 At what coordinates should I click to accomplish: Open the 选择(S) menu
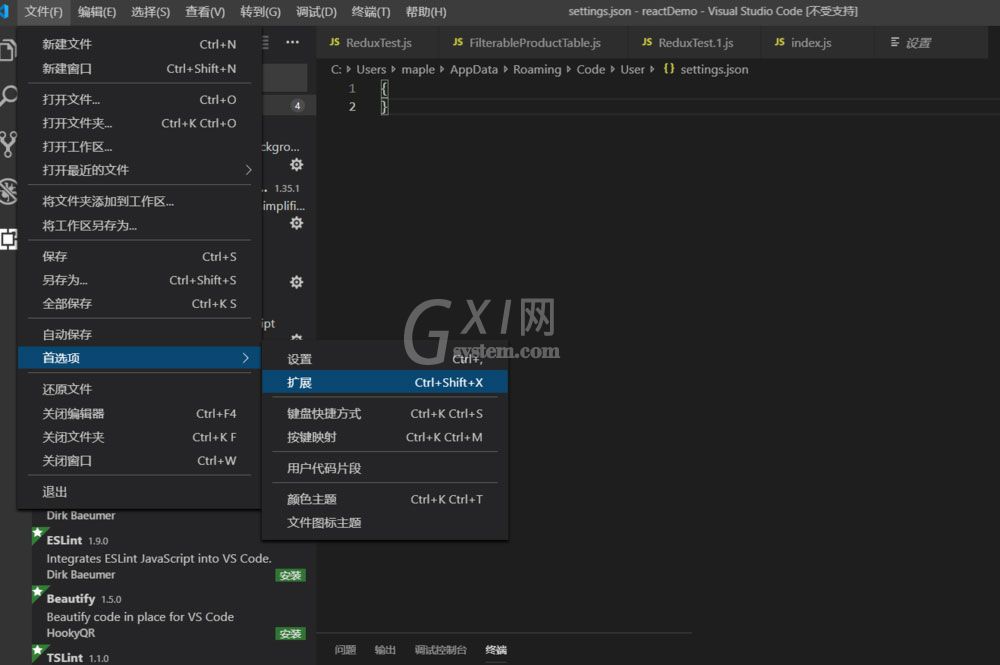tap(151, 11)
